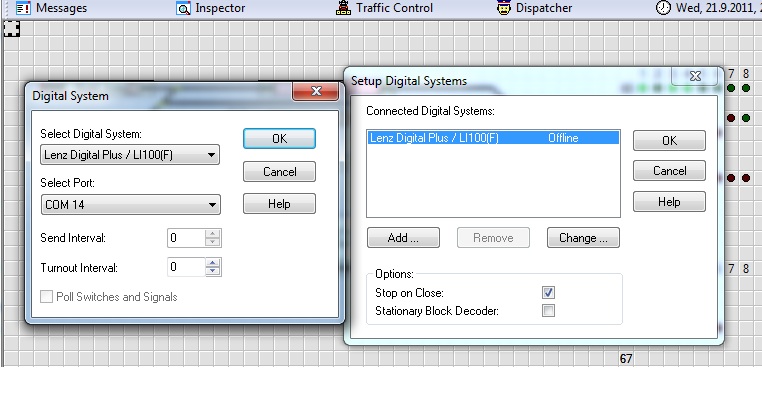The image size is (762, 402).
Task: Click the Turnout Interval input field
Action: click(x=185, y=267)
